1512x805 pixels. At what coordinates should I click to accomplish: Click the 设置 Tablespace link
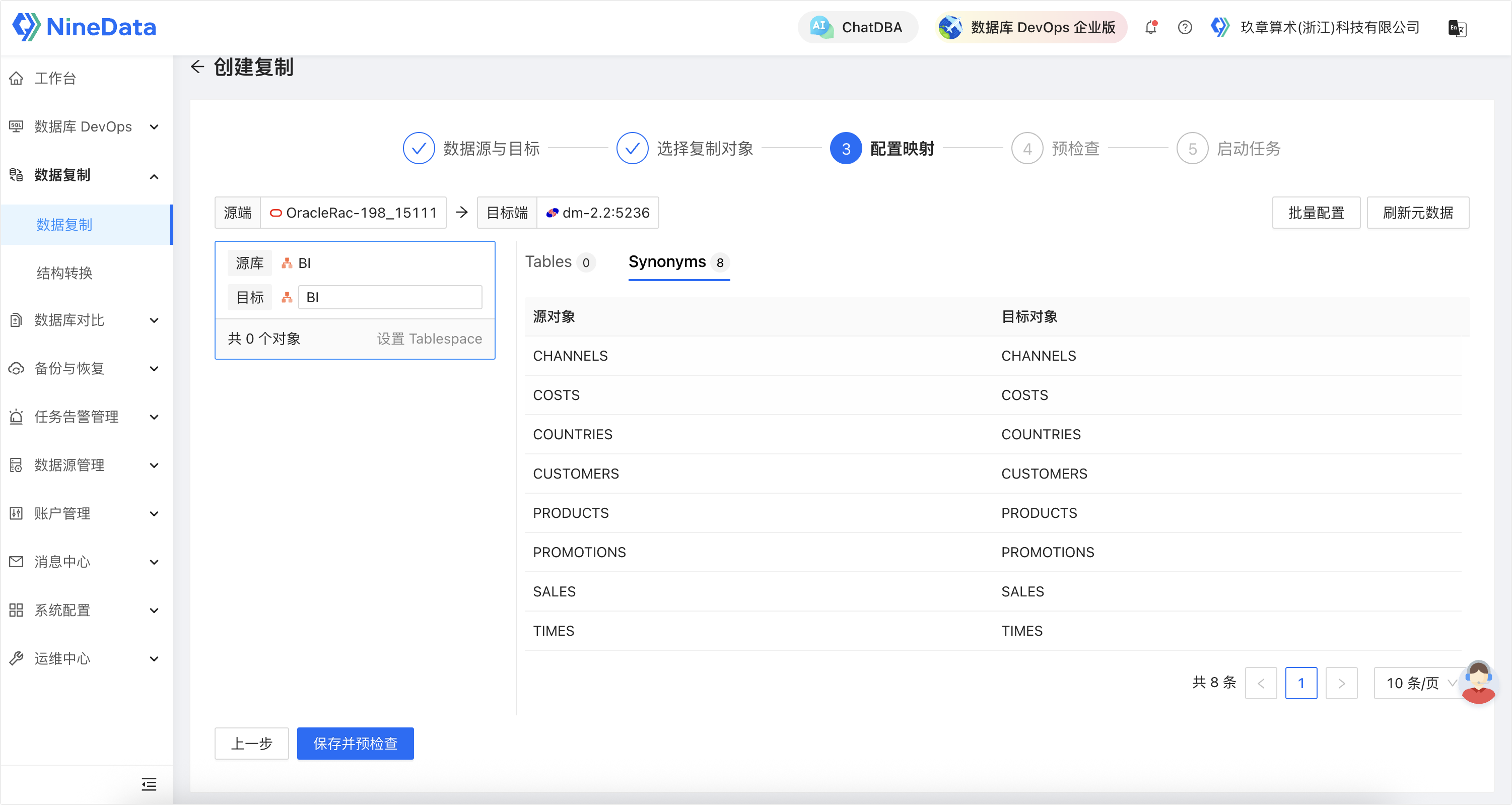coord(429,339)
